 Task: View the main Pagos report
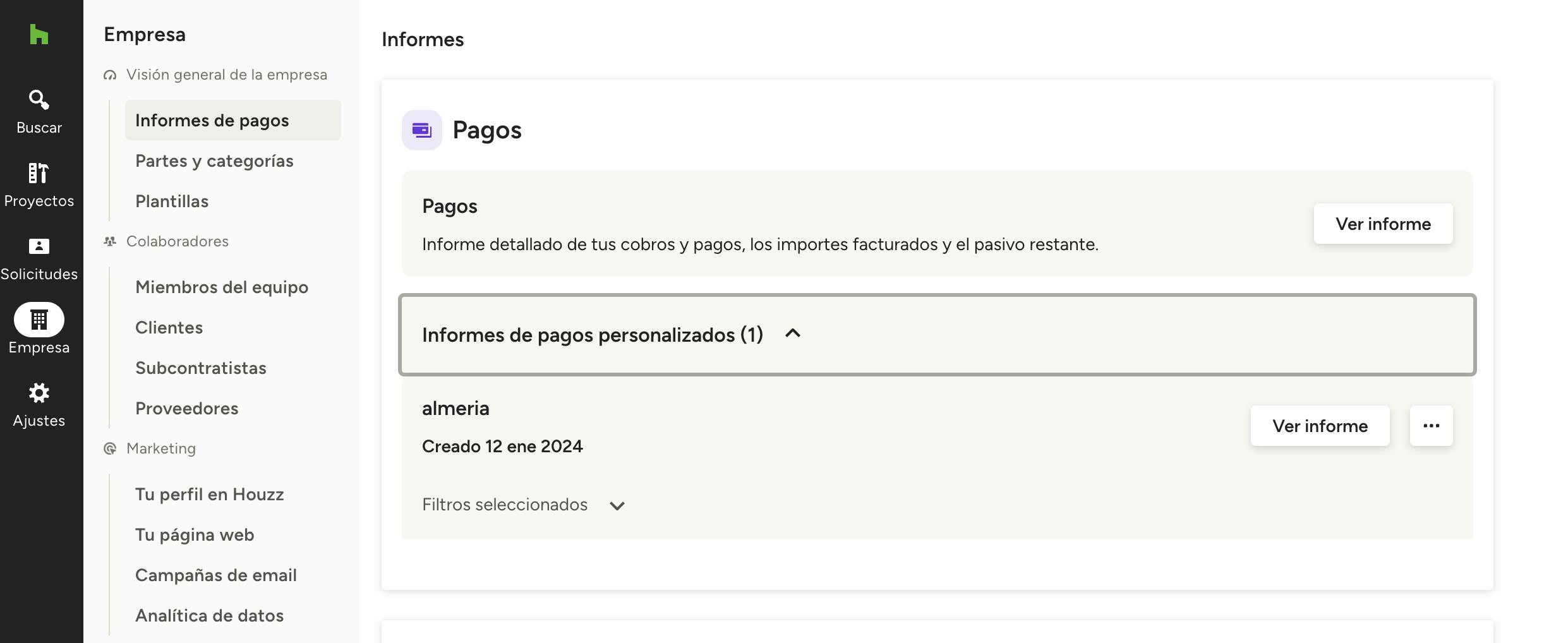pos(1382,224)
